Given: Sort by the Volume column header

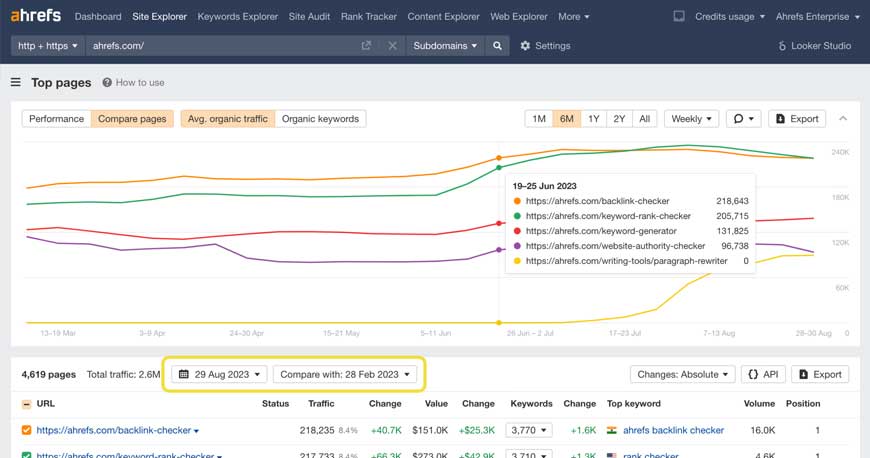Looking at the screenshot, I should (759, 404).
